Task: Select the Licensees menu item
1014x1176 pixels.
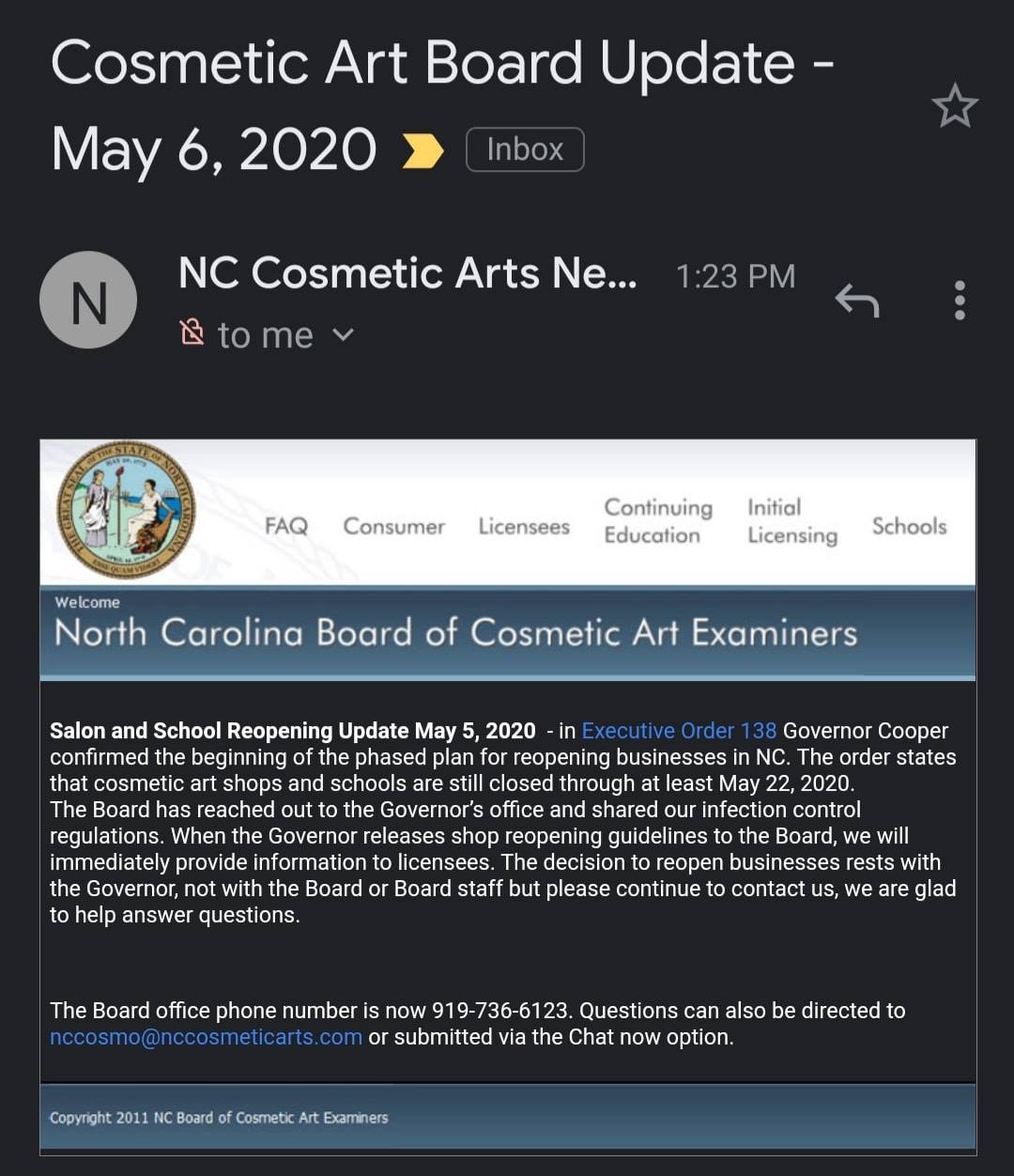Action: (x=524, y=526)
